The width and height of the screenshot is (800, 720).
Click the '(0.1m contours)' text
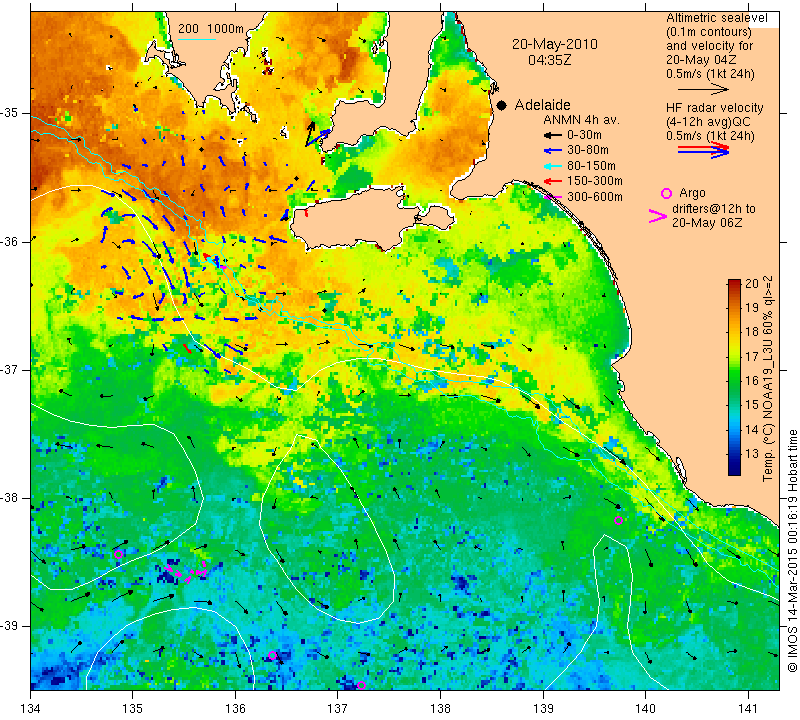click(x=709, y=32)
